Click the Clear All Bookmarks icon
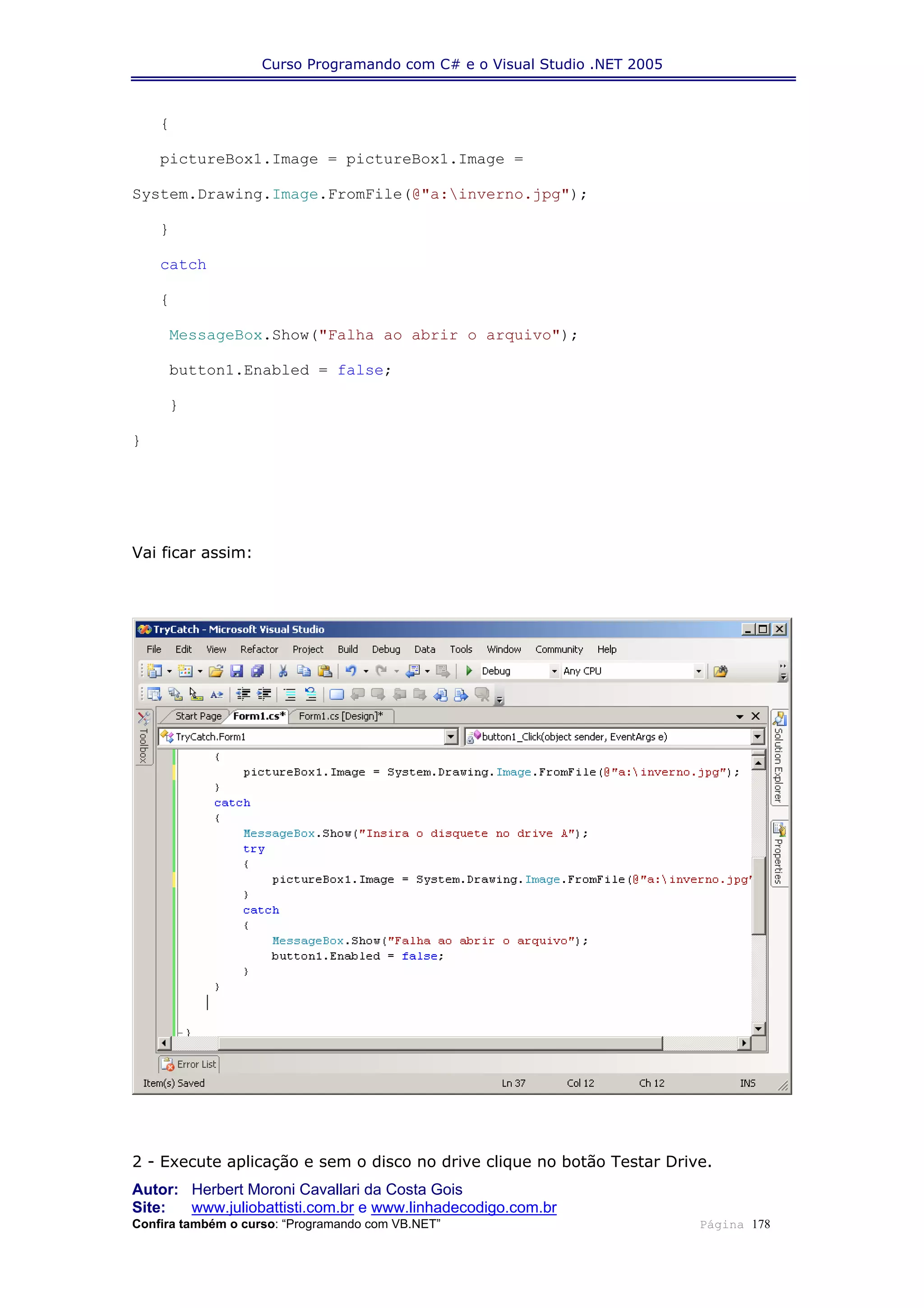Viewport: 924px width, 1308px height. (x=482, y=695)
